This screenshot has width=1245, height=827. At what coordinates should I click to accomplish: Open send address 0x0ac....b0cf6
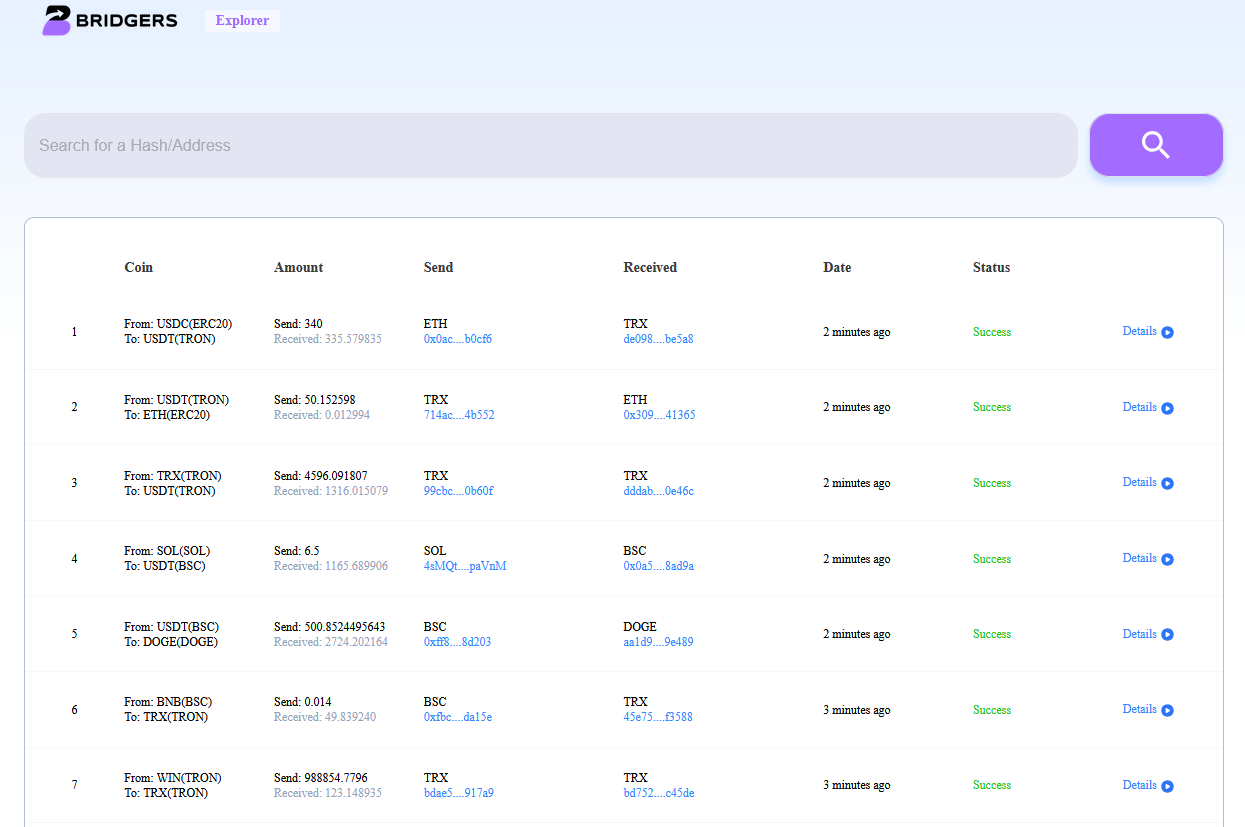point(457,339)
